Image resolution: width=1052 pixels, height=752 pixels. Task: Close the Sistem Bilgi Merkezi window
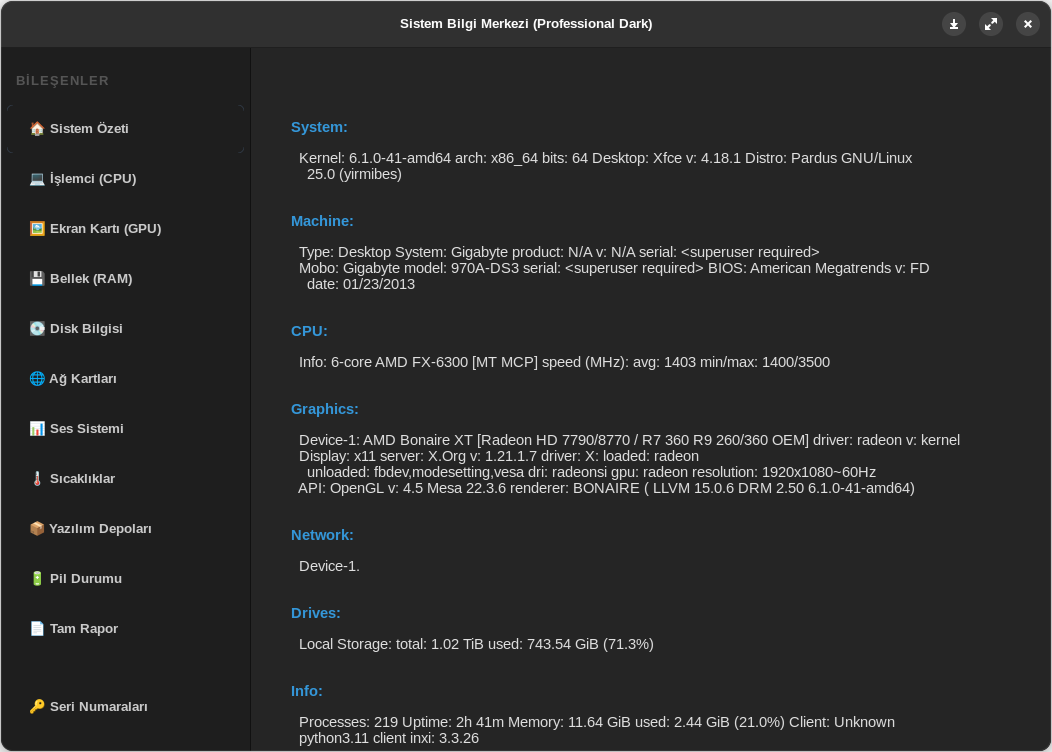click(x=1027, y=24)
